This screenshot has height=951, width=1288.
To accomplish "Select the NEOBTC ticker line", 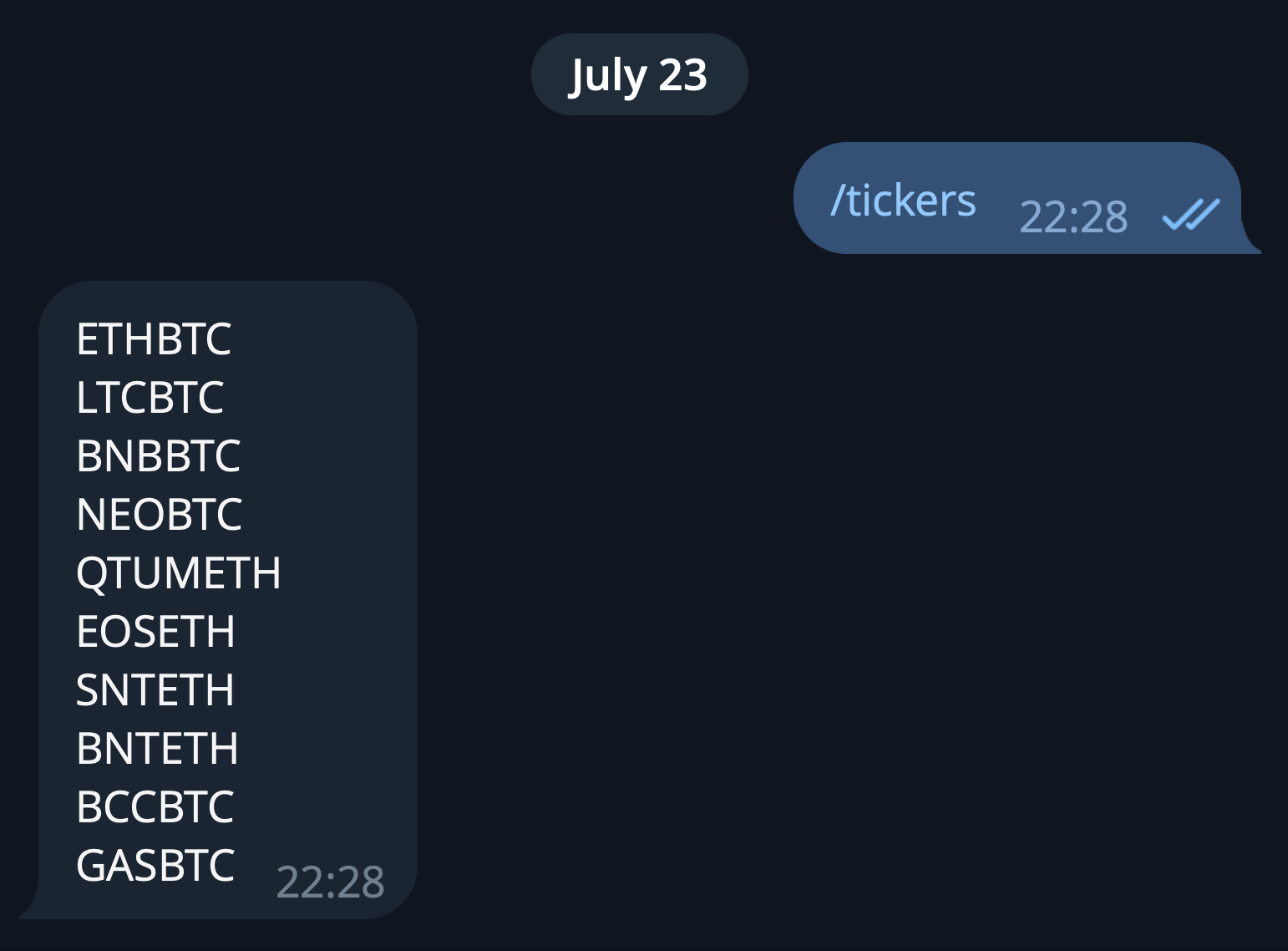I will (160, 515).
